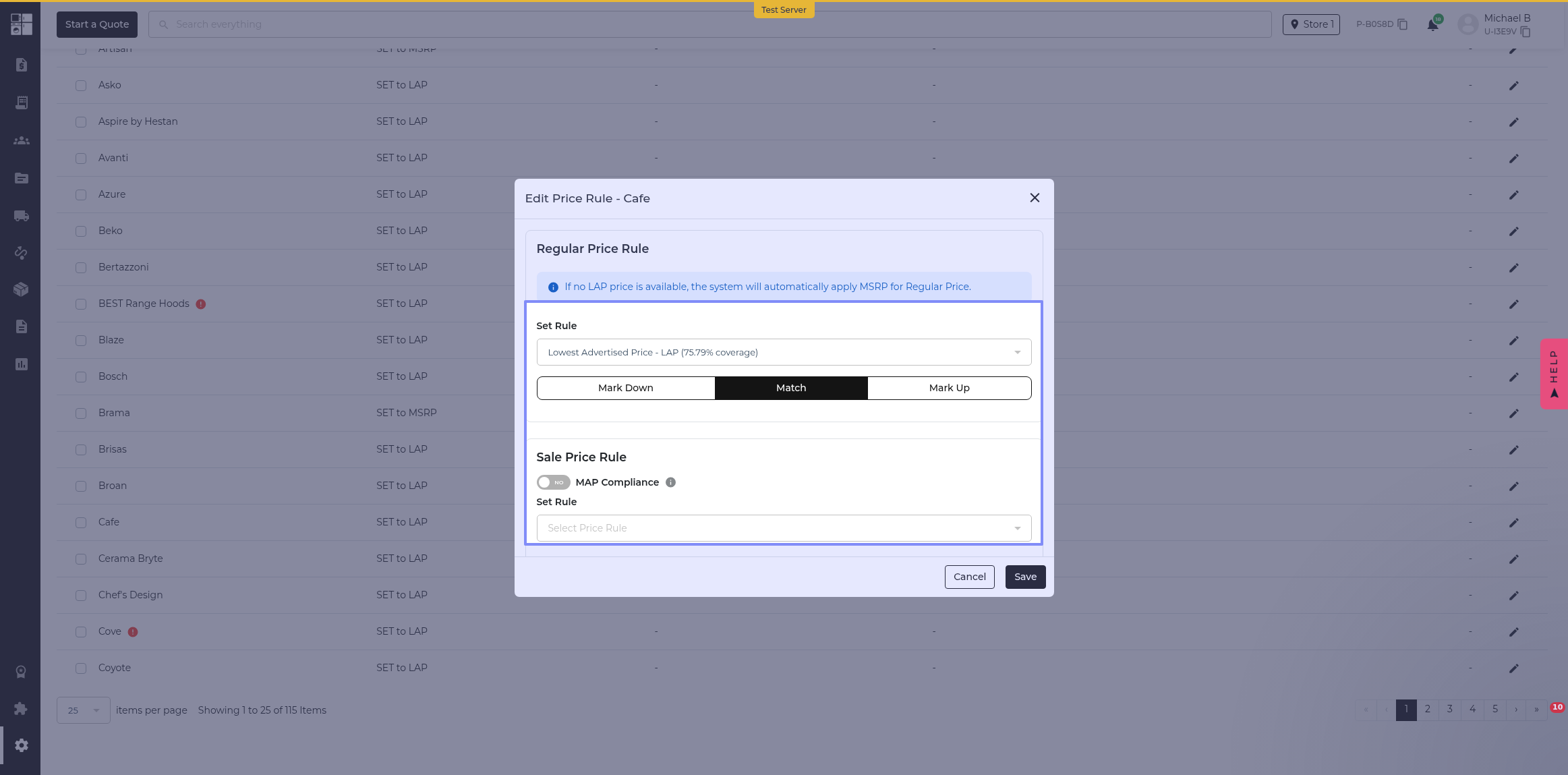Click the Cancel button
The image size is (1568, 775).
pos(969,577)
